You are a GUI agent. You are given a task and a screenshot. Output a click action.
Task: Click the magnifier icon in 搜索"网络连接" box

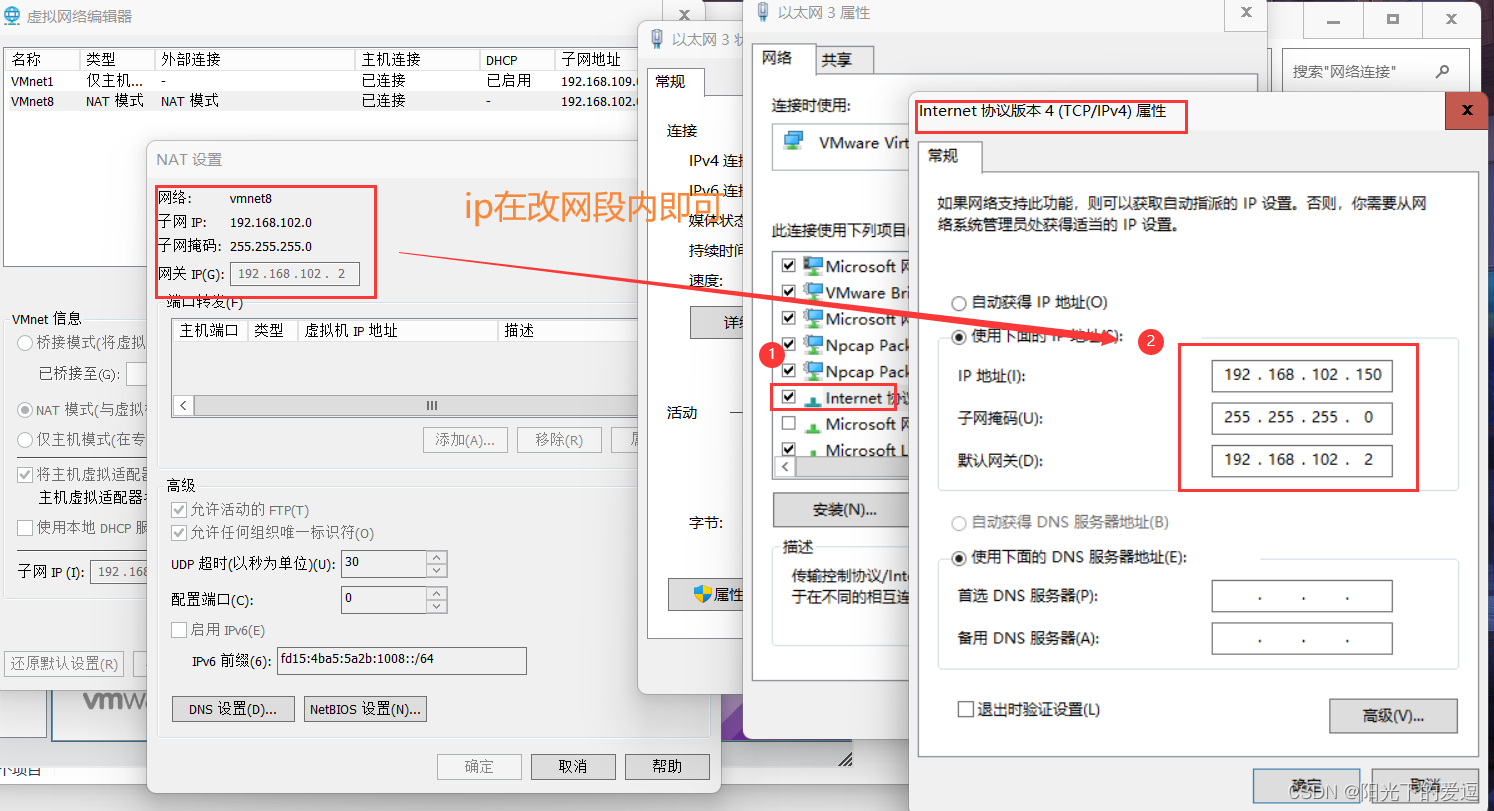(1442, 72)
